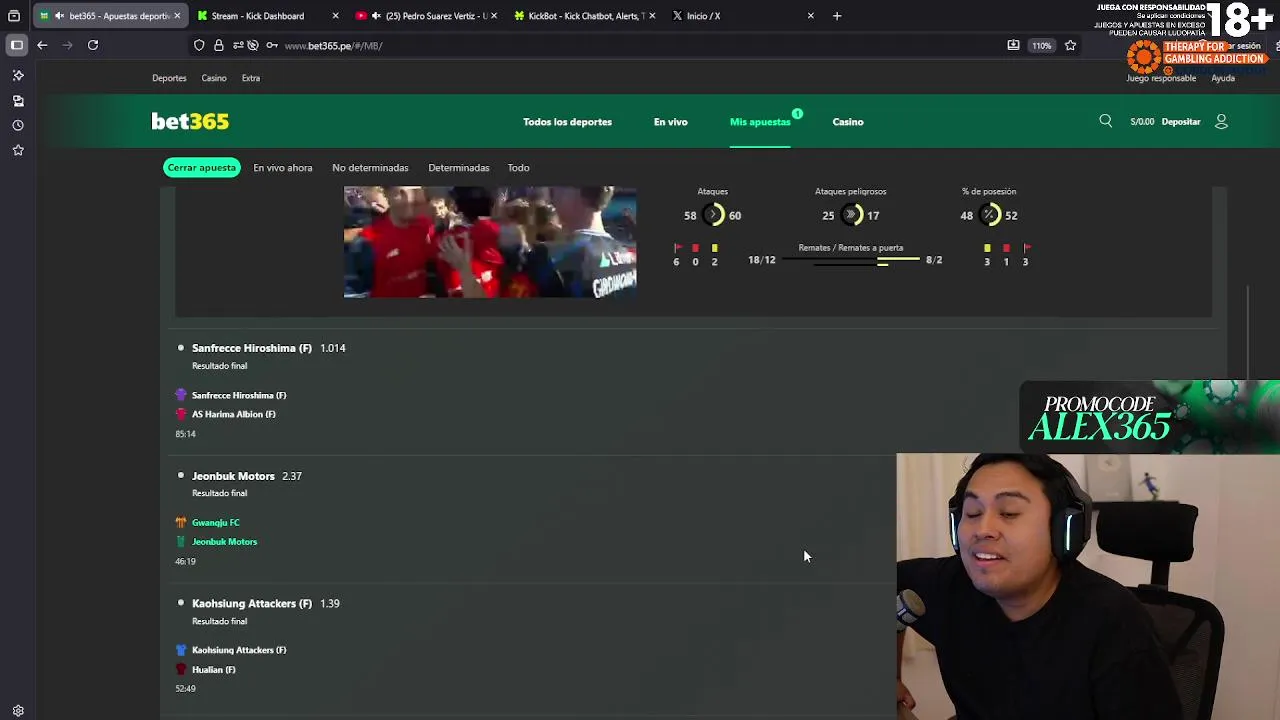Viewport: 1280px width, 720px height.
Task: Click the % de posesión 48-52 dial
Action: [989, 215]
